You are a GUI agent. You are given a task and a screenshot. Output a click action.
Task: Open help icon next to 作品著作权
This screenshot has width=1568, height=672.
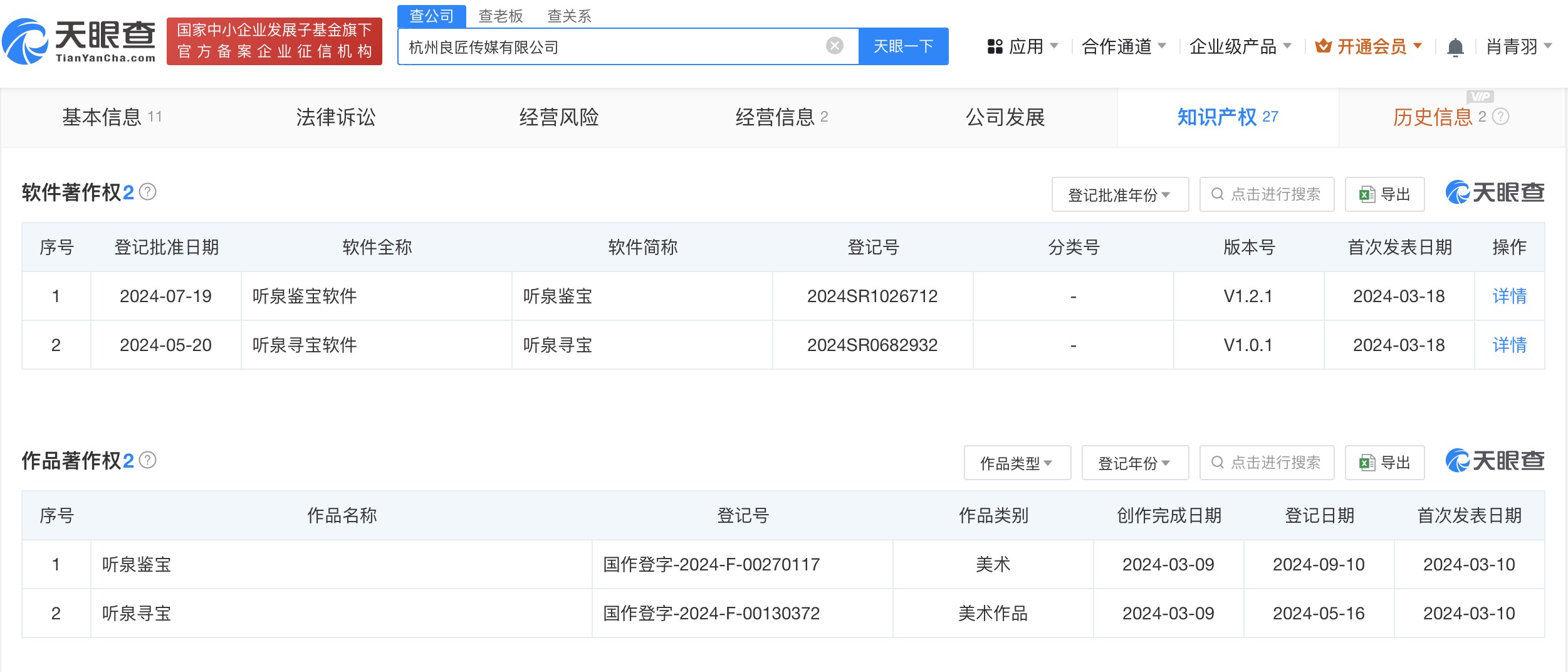click(x=148, y=460)
